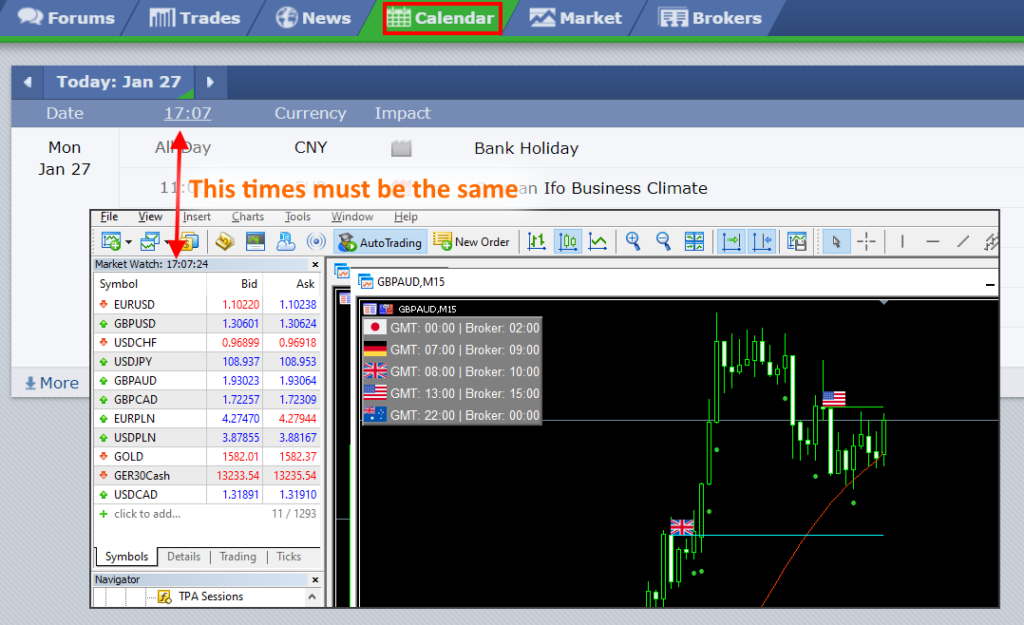Expand the More events link
Screen dimensions: 1024x625
click(x=51, y=383)
